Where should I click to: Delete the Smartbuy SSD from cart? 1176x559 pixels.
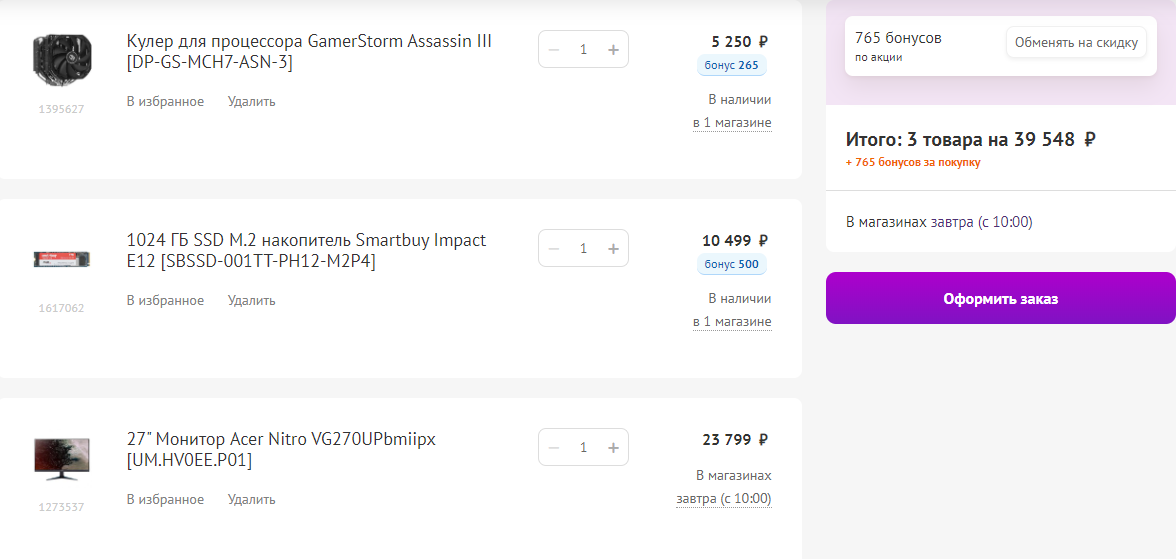click(251, 300)
